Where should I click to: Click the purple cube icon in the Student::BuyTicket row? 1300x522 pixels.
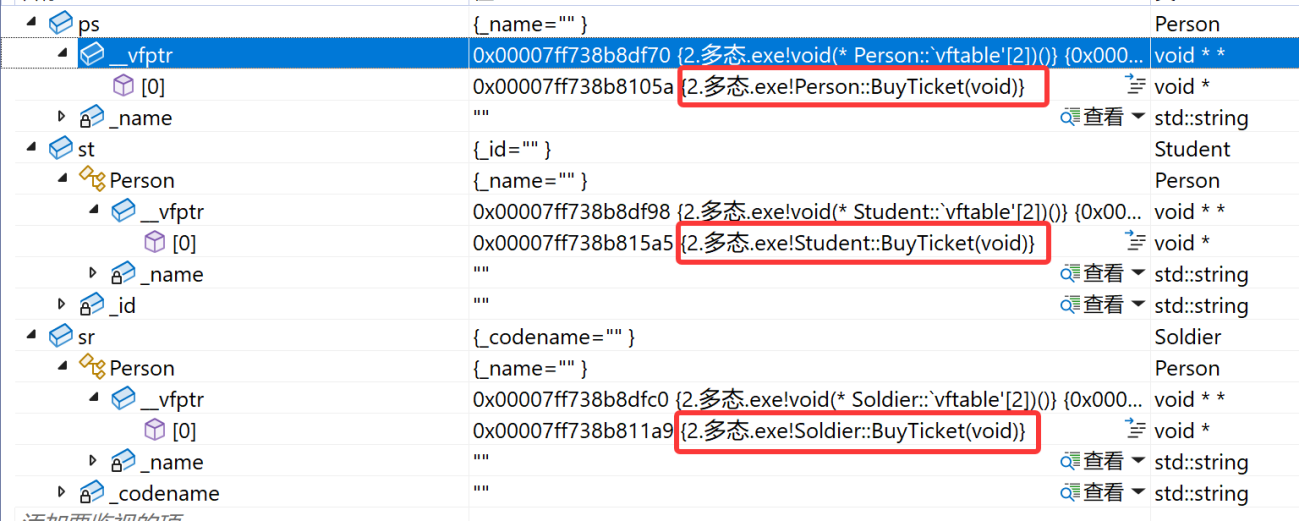pyautogui.click(x=155, y=242)
